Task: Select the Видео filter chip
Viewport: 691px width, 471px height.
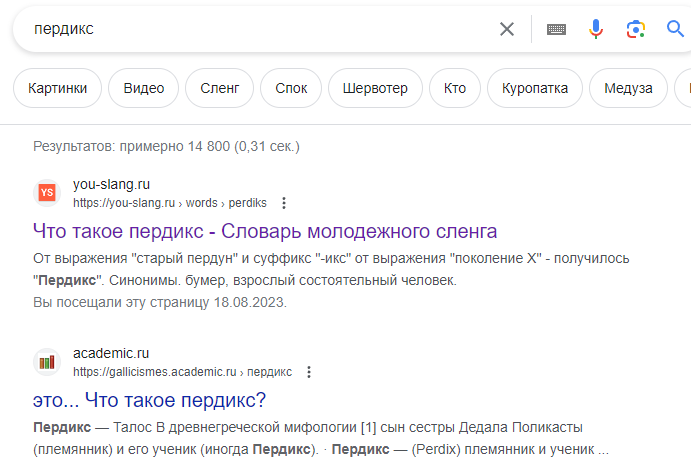Action: tap(144, 88)
